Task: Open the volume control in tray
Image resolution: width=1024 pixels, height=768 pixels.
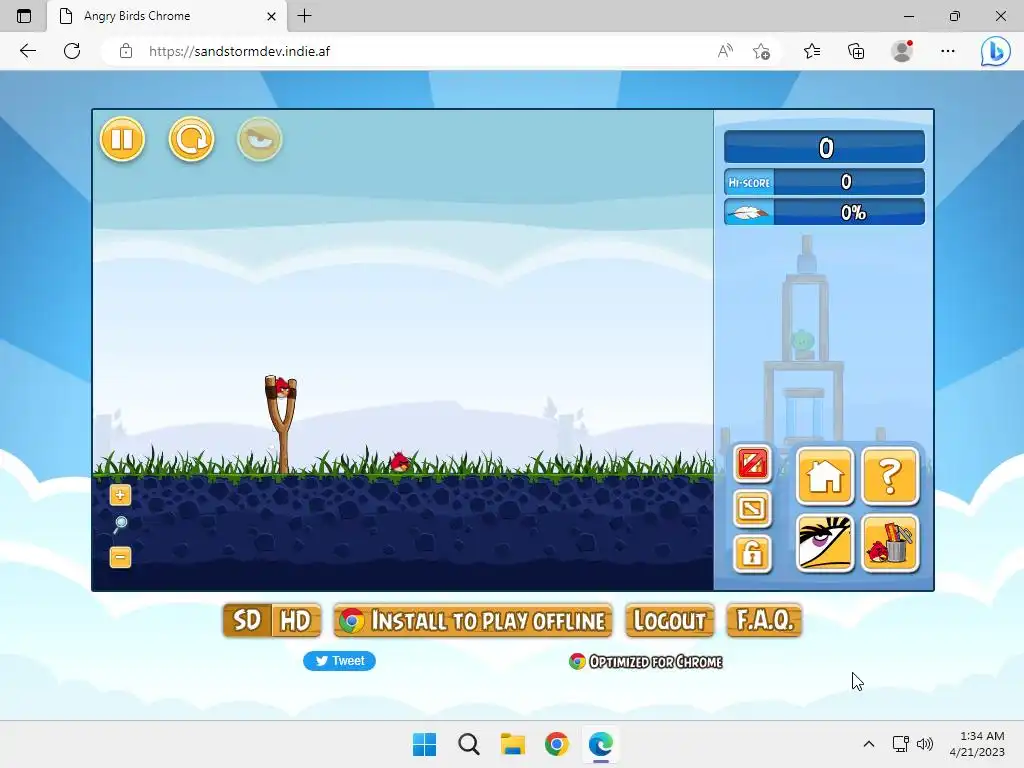Action: (925, 744)
